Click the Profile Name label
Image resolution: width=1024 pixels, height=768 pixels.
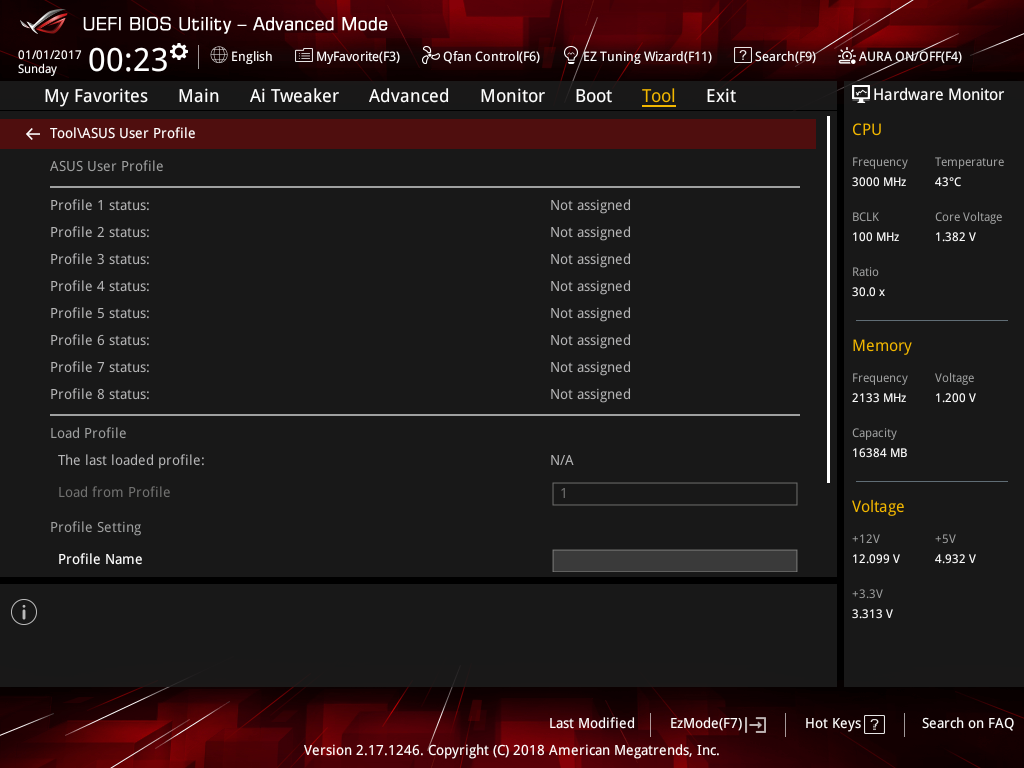pyautogui.click(x=100, y=559)
